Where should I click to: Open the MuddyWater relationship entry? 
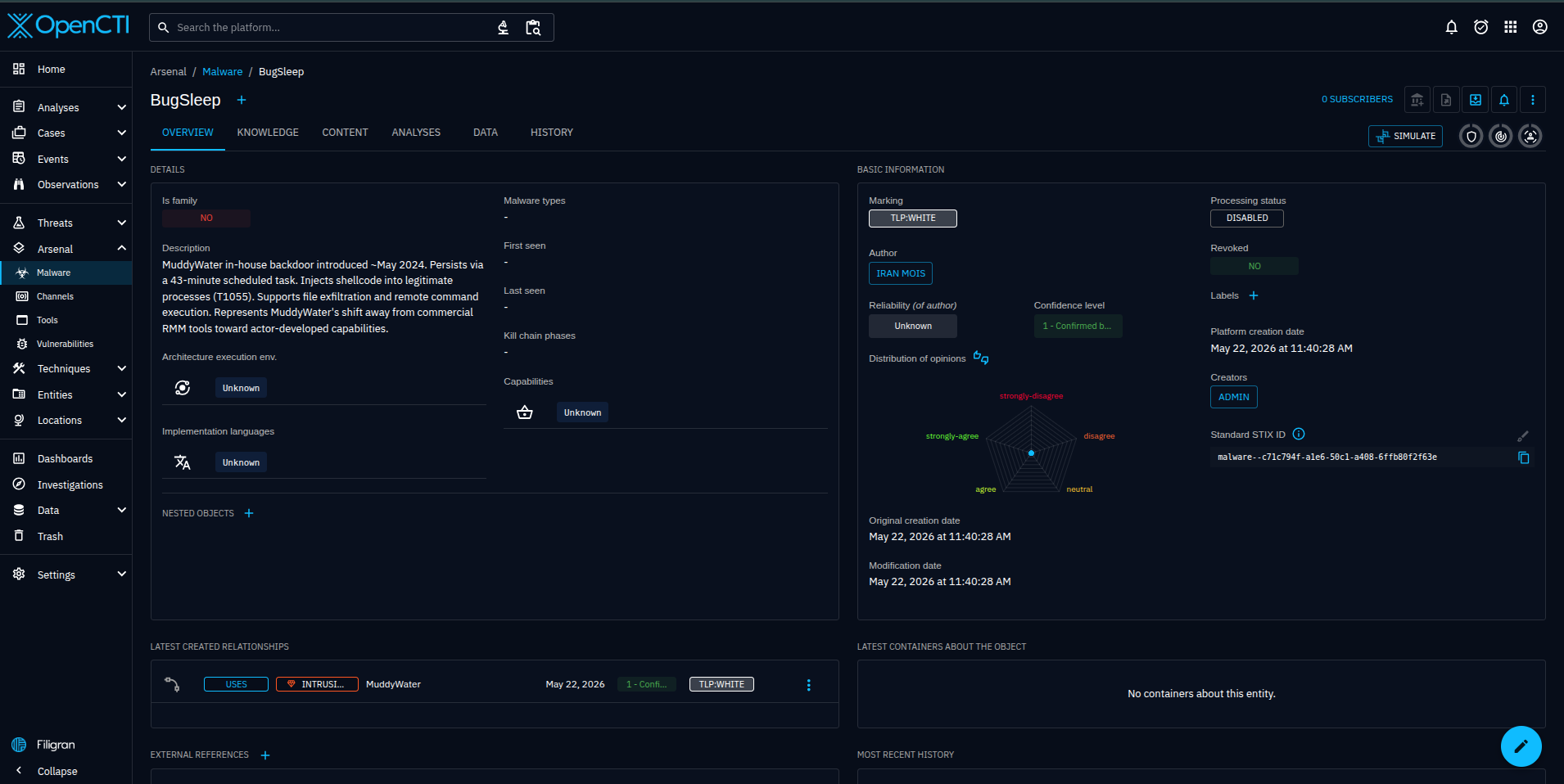tap(495, 685)
